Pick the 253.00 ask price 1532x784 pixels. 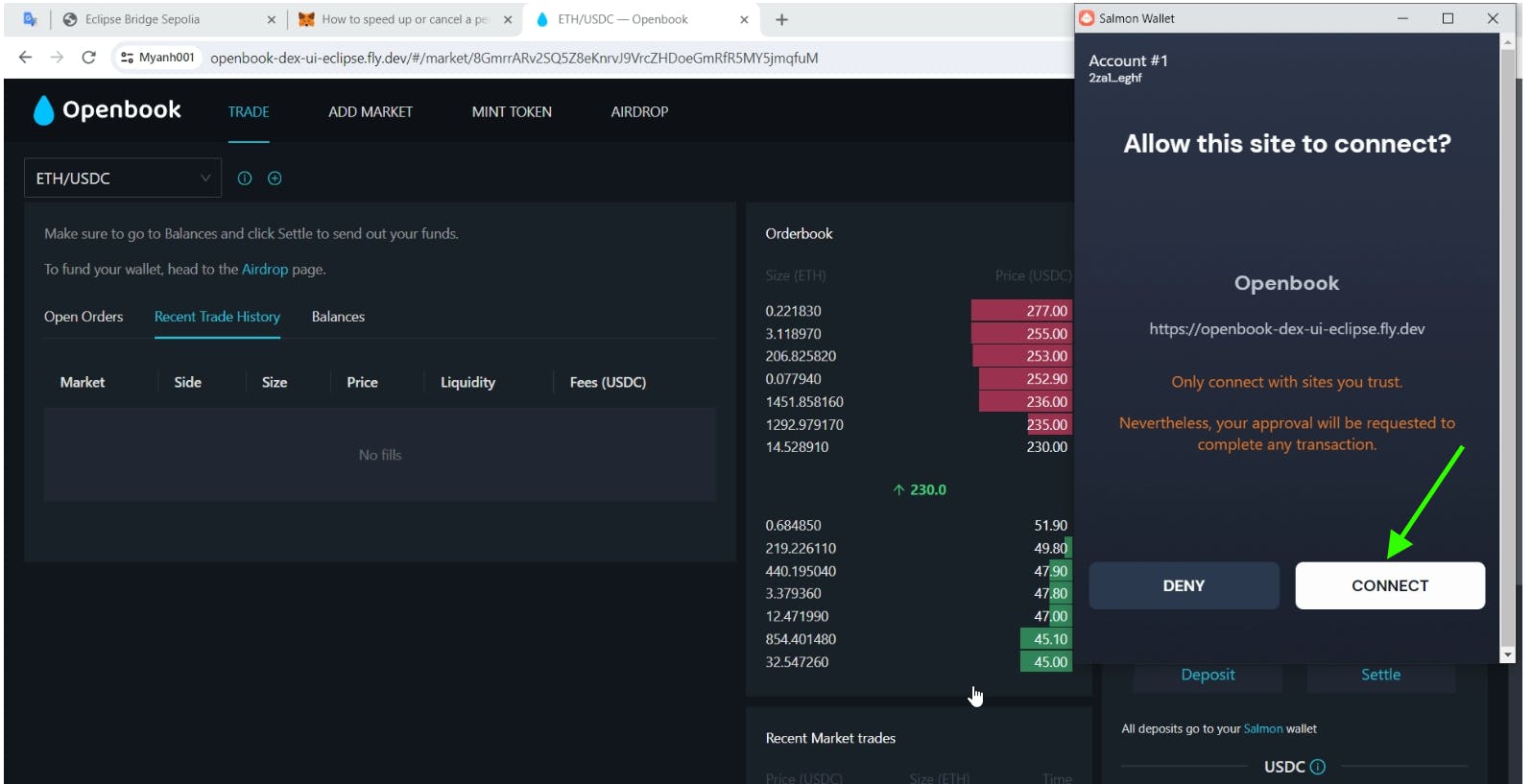point(1046,356)
